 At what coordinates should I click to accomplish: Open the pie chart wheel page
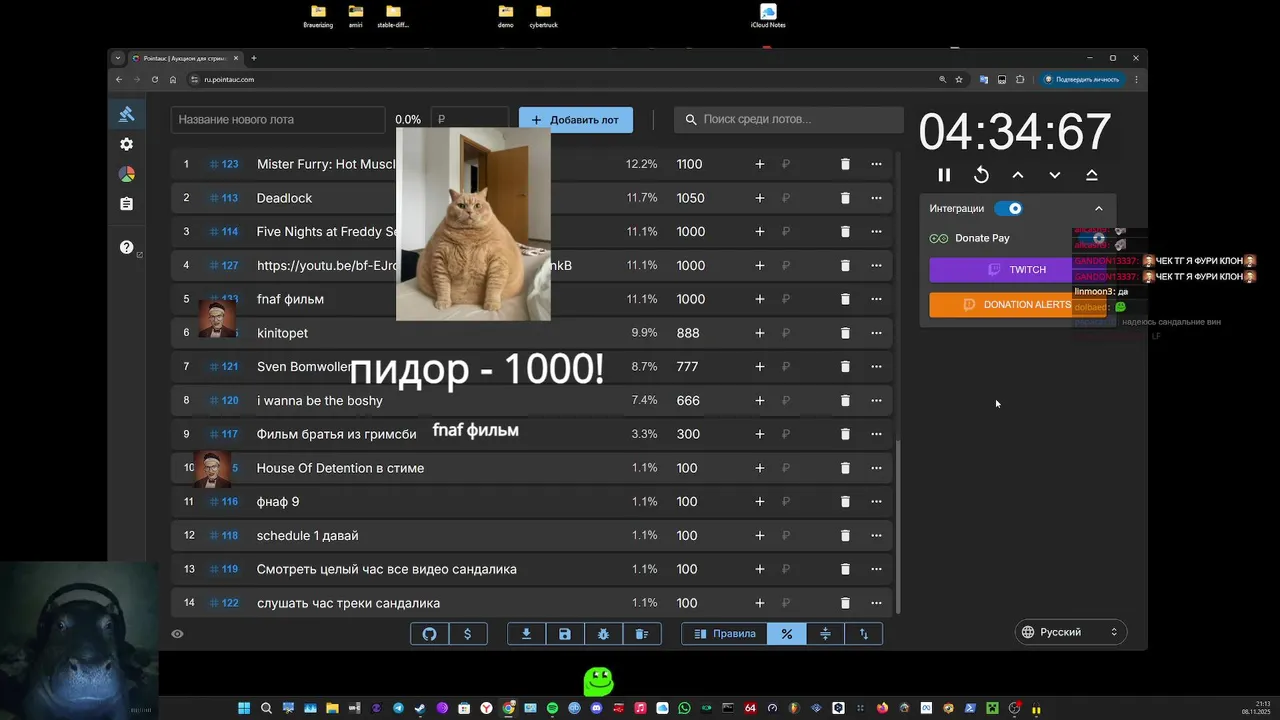tap(127, 174)
